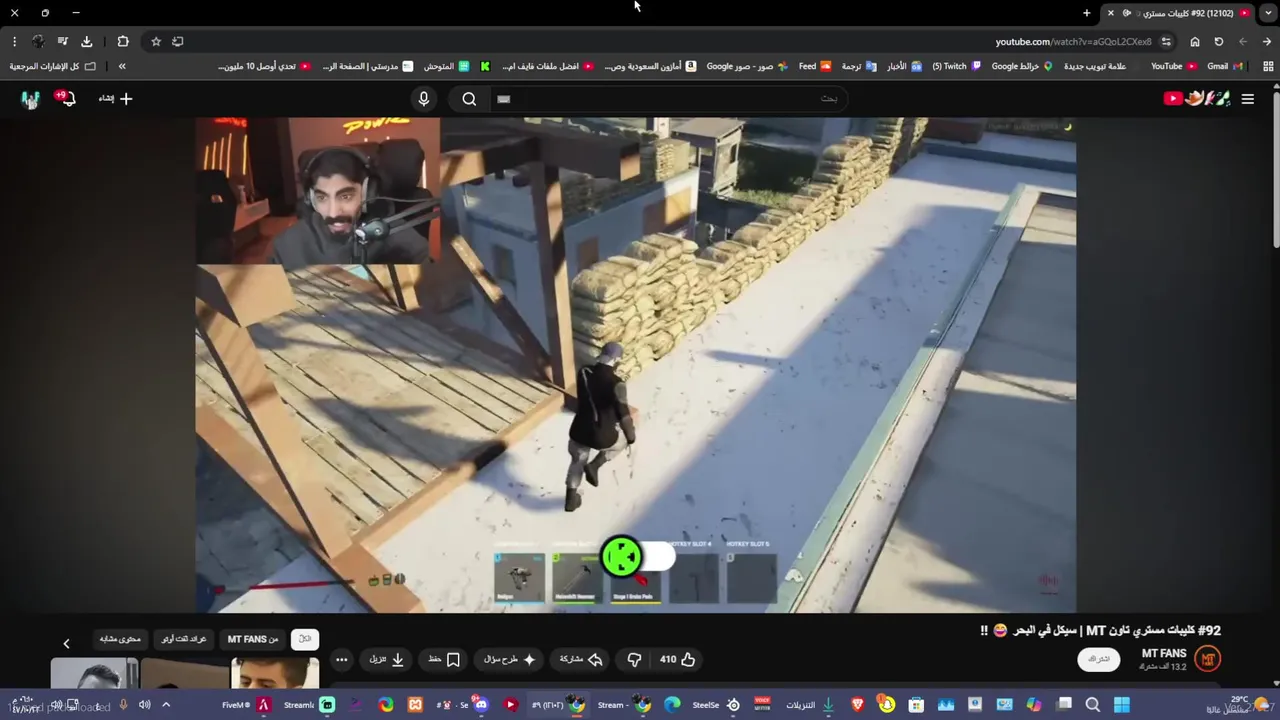Open the first recommended video thumbnail
The width and height of the screenshot is (1280, 720).
[x=275, y=674]
